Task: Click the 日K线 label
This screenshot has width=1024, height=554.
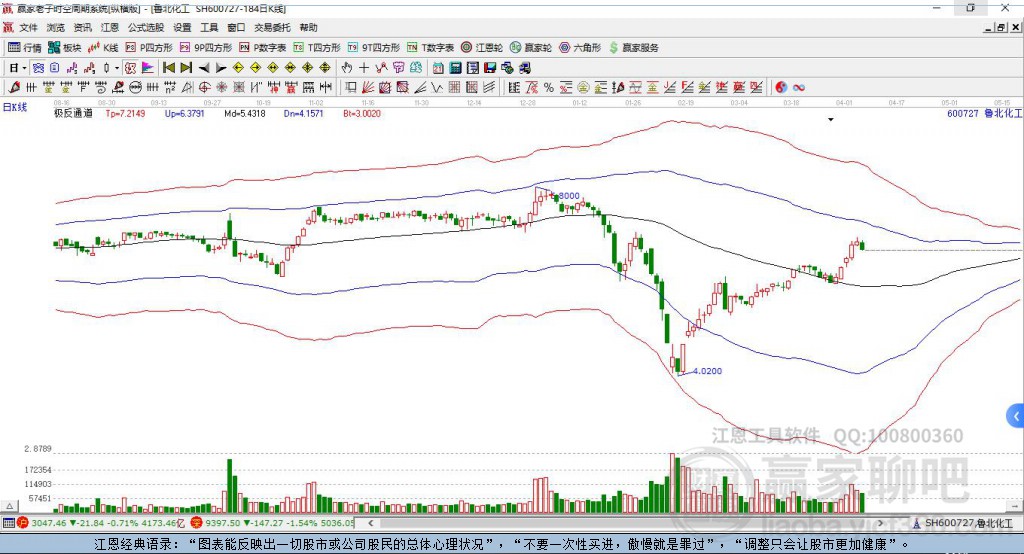Action: pyautogui.click(x=14, y=107)
